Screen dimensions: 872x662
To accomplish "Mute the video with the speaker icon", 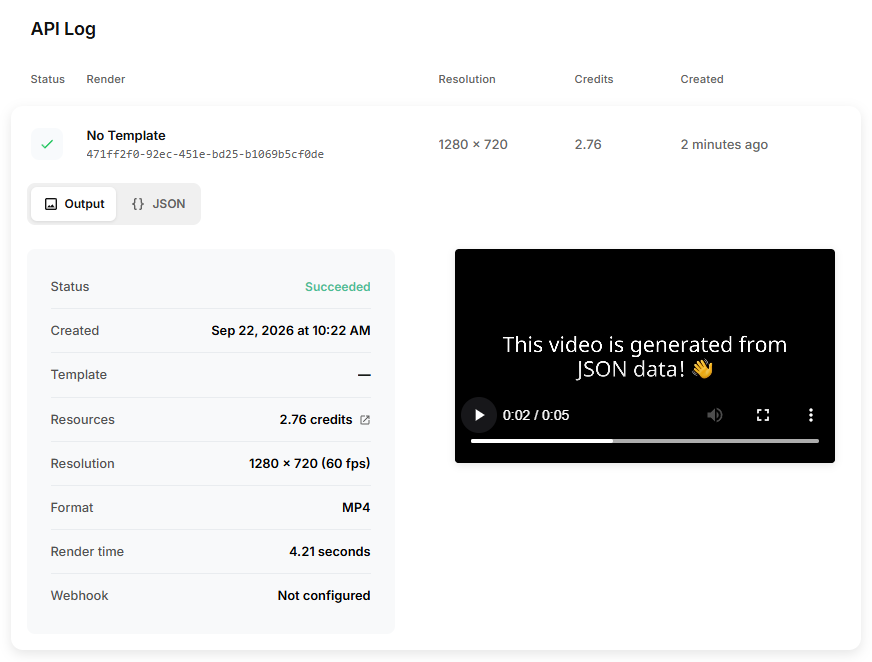I will point(715,415).
